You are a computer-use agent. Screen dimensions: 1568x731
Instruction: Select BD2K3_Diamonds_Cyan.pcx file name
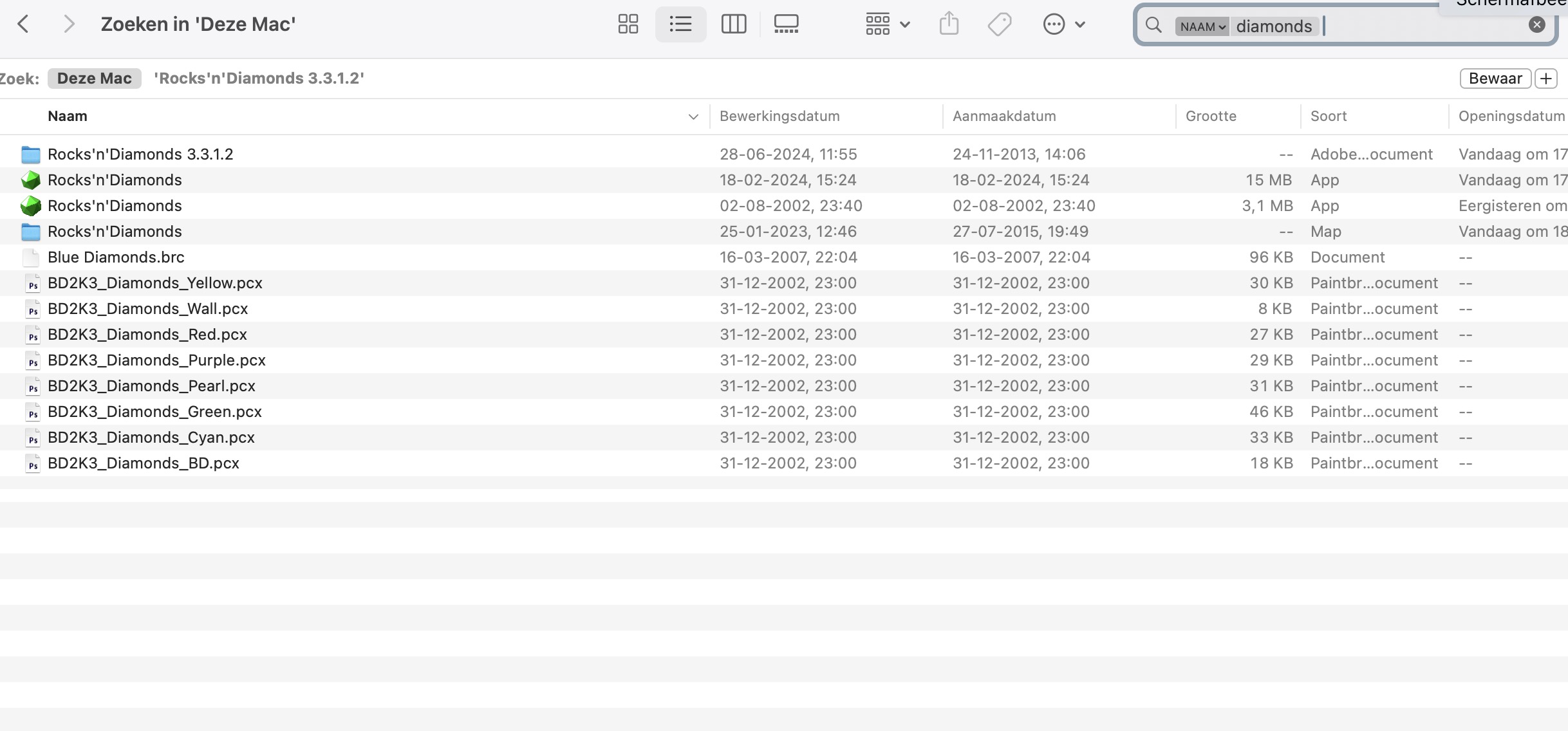pos(151,438)
